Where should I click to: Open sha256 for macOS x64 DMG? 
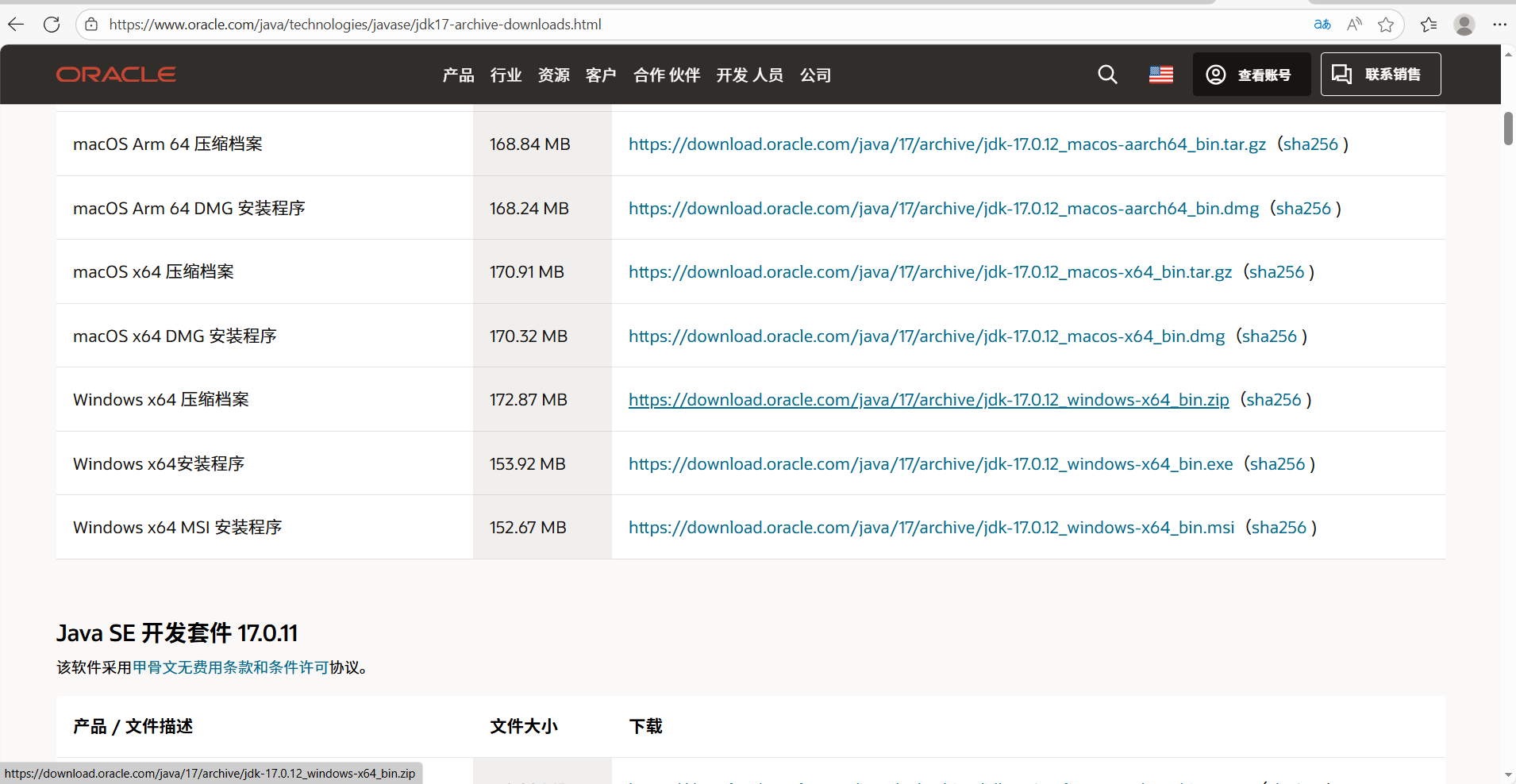[1269, 336]
